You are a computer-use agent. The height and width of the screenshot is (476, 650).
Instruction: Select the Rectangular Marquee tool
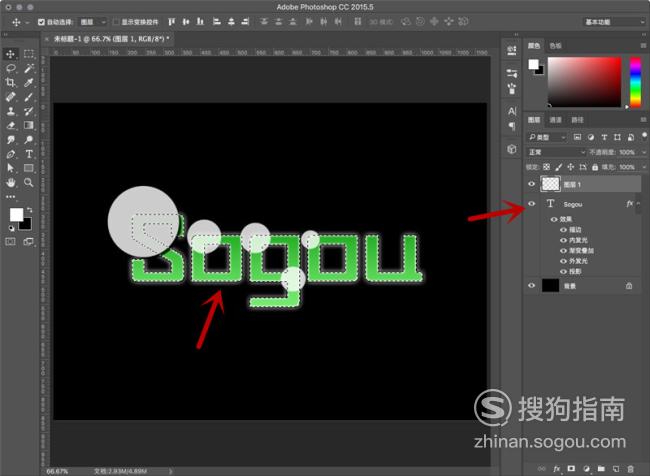coord(29,54)
